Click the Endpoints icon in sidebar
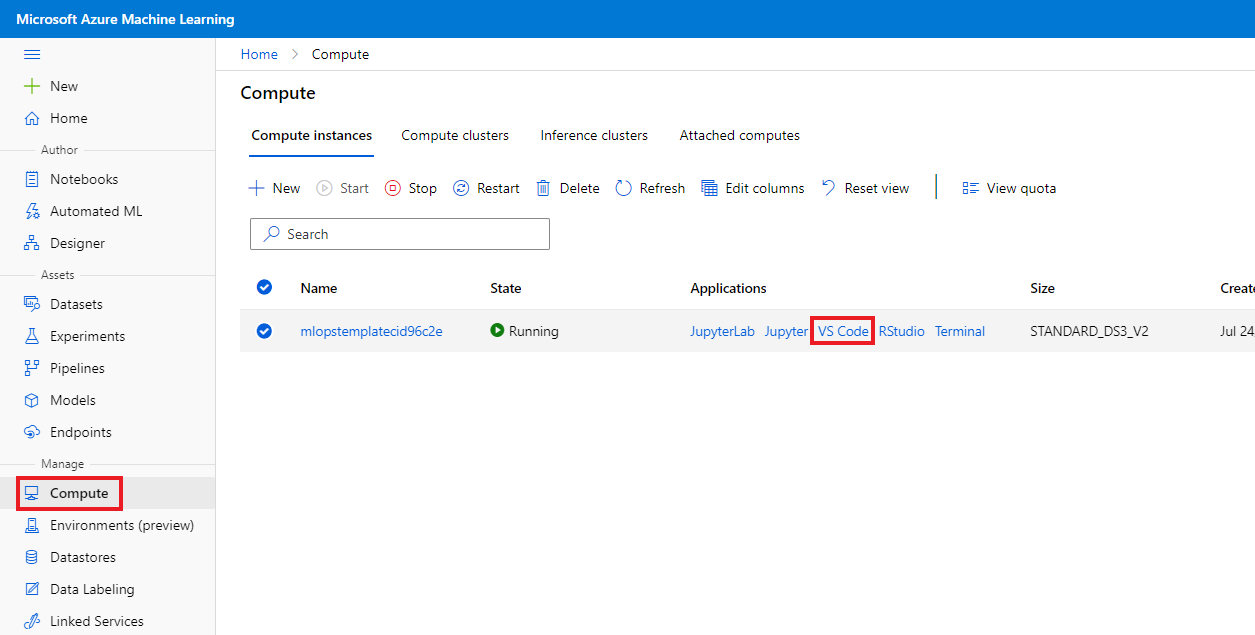1255x635 pixels. [x=32, y=432]
